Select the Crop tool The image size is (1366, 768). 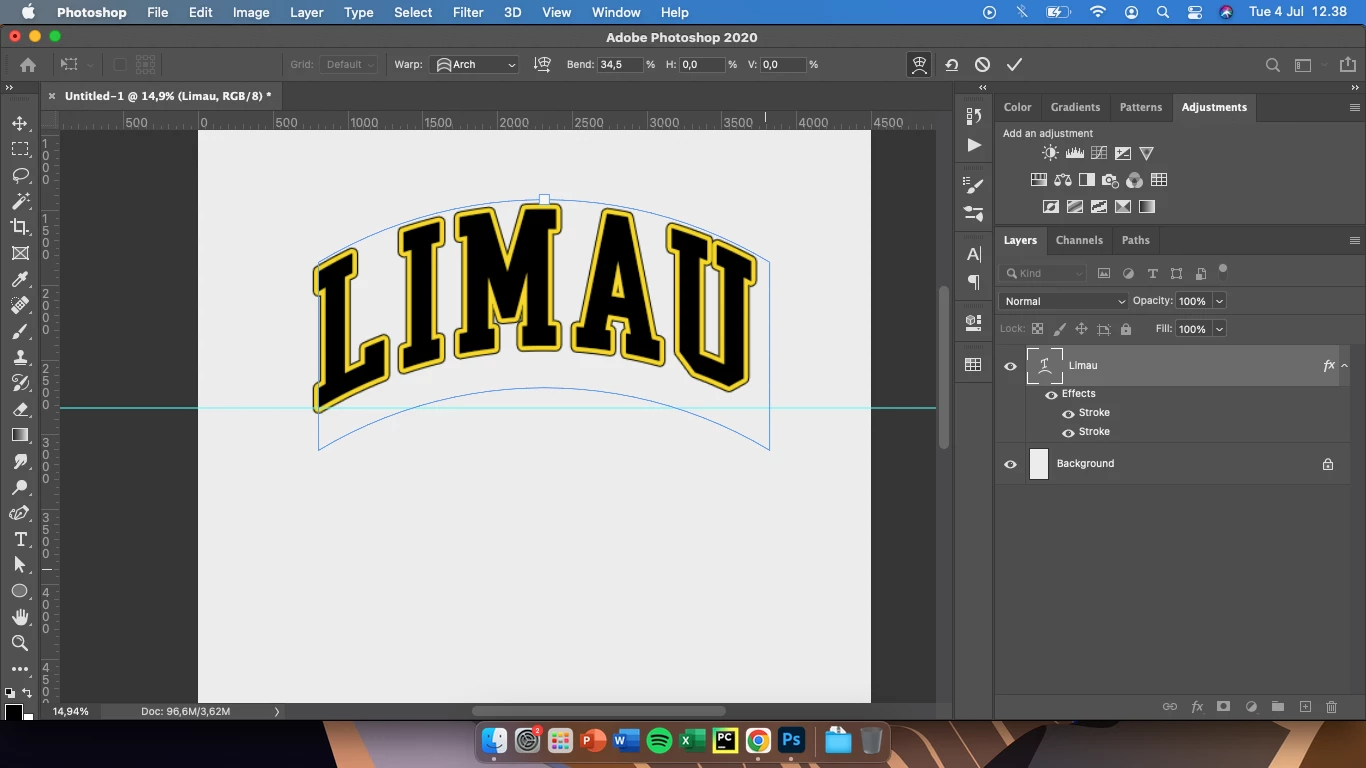coord(20,227)
